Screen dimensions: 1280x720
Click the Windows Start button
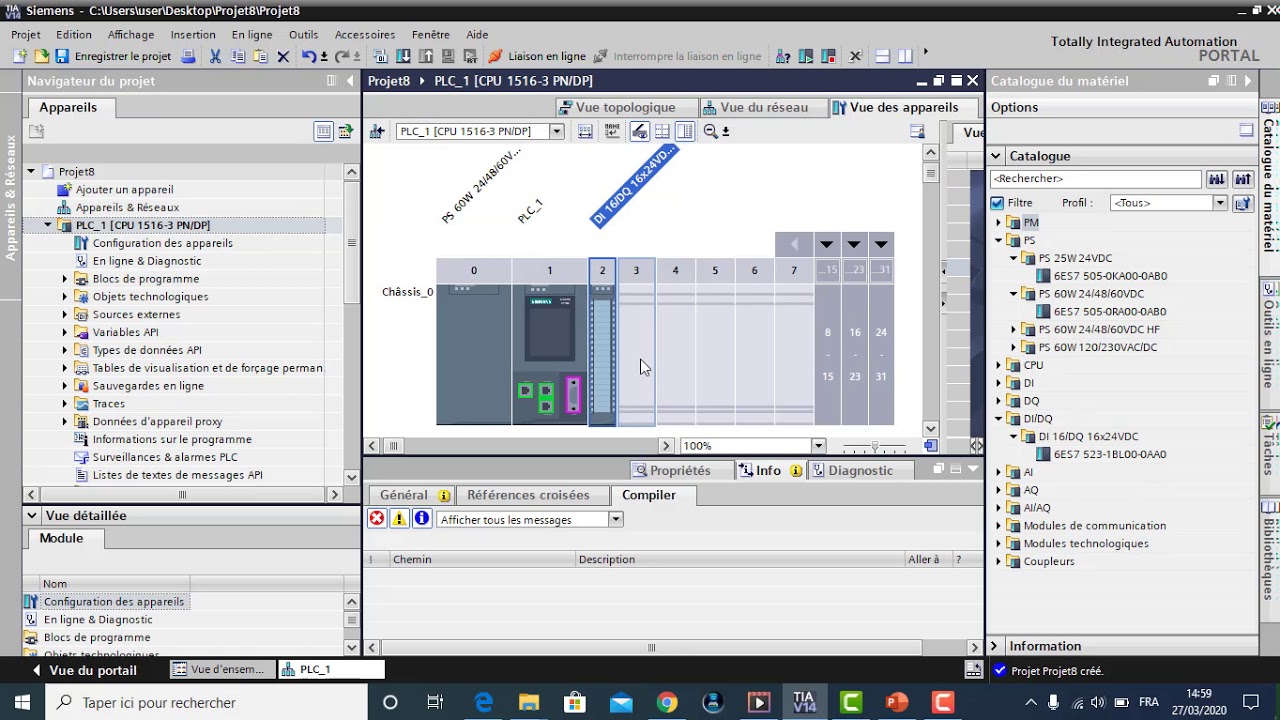click(x=22, y=702)
